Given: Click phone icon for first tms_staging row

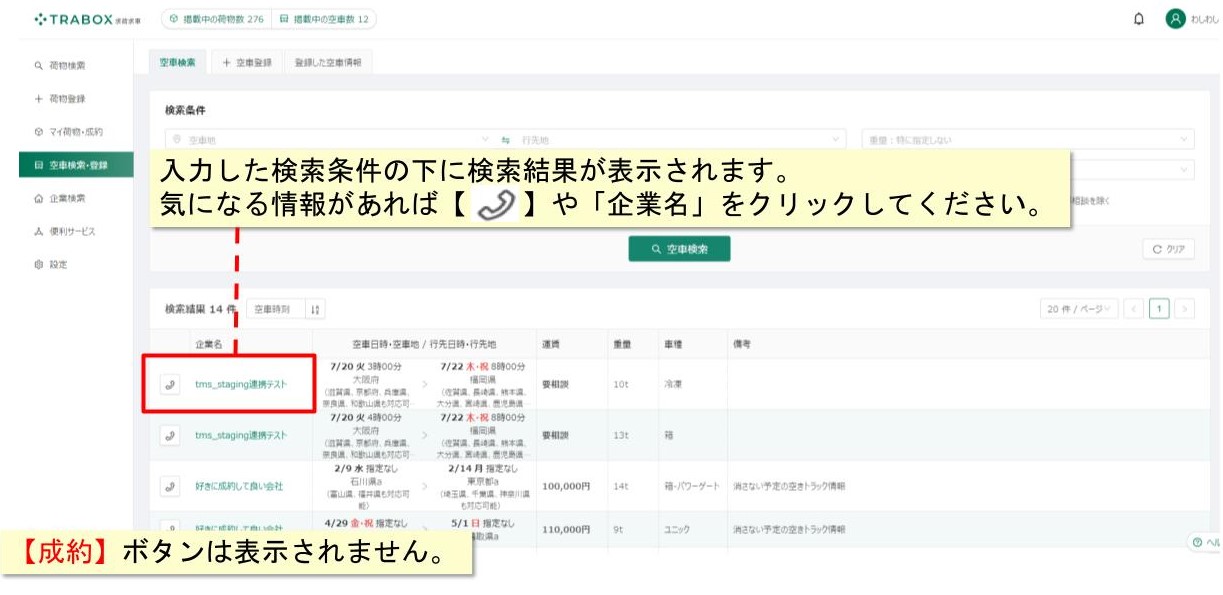Looking at the screenshot, I should coord(170,381).
